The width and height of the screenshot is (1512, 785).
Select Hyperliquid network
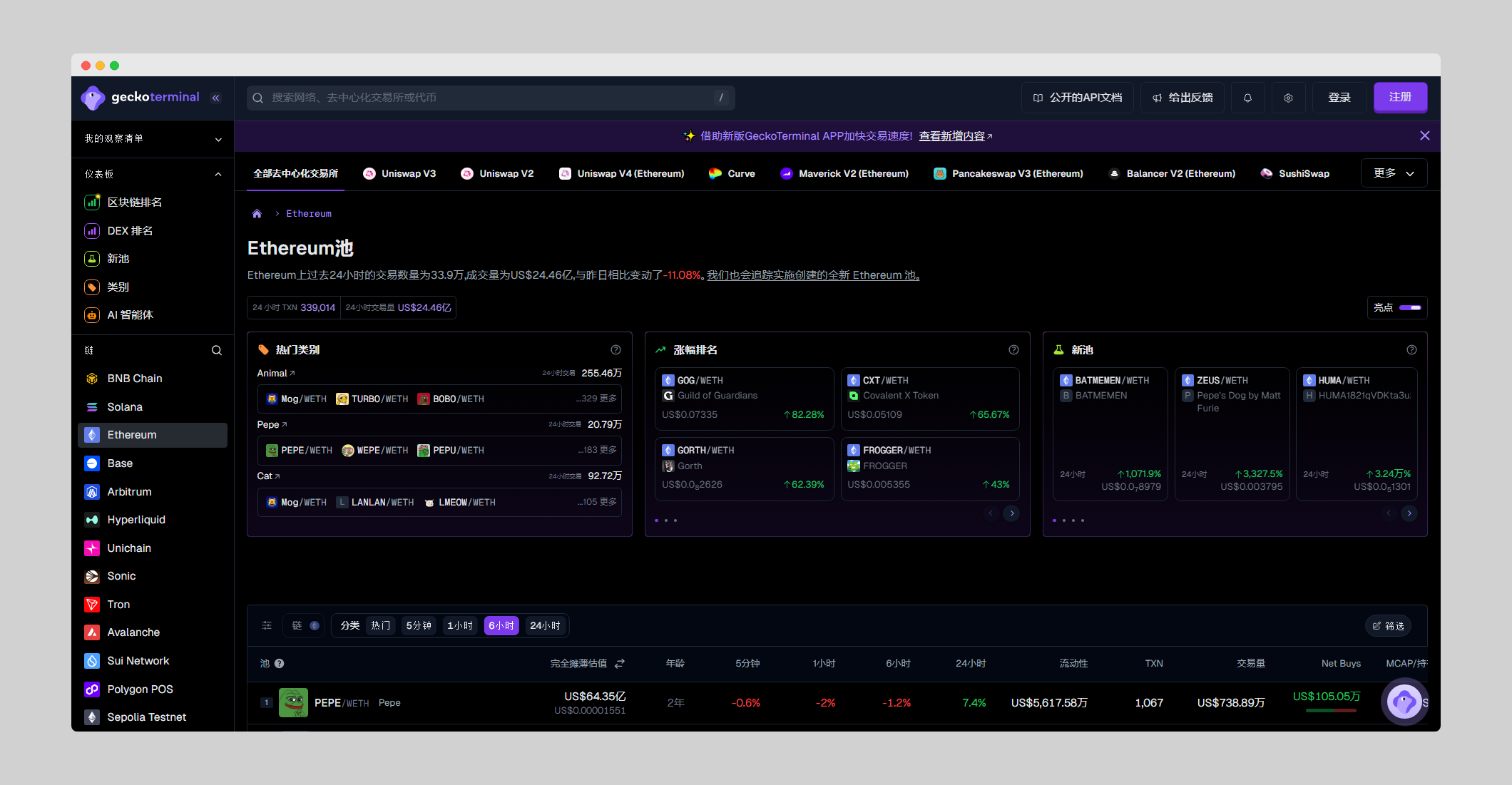(153, 520)
